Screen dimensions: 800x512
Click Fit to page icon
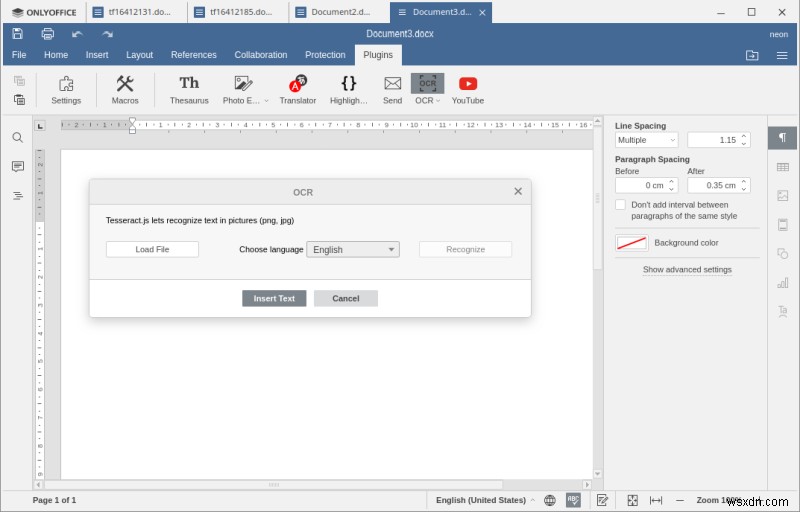(x=632, y=500)
